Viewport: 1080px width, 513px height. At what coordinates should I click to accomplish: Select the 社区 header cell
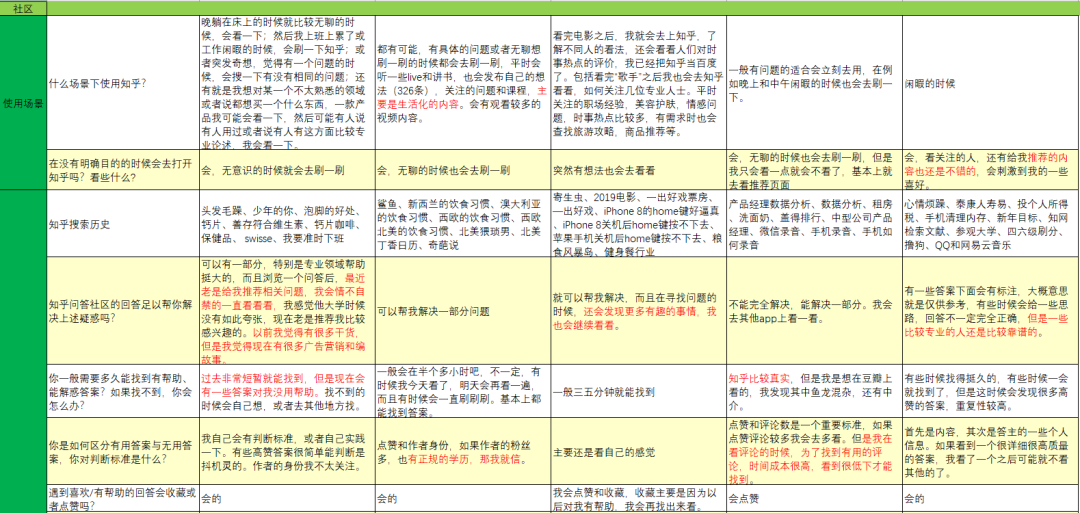click(23, 8)
